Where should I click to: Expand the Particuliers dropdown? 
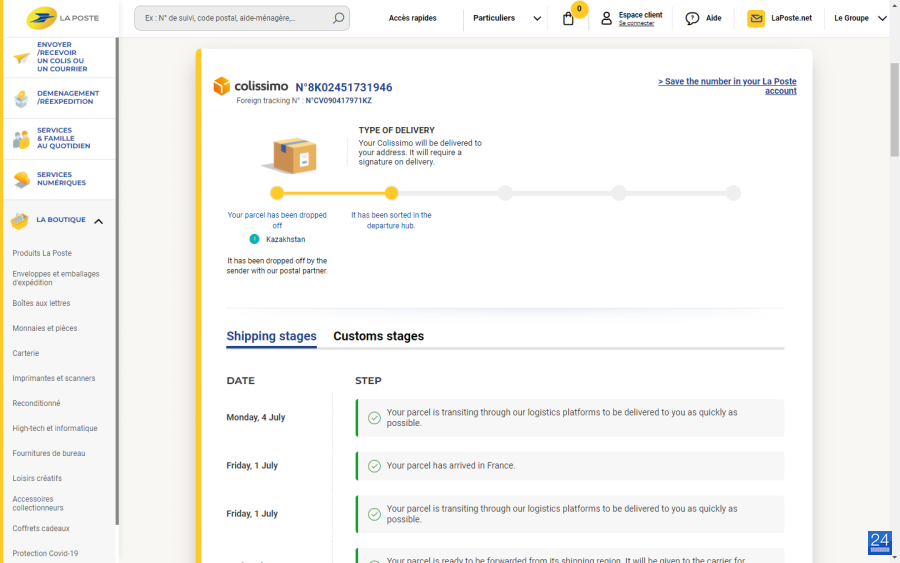click(x=507, y=18)
